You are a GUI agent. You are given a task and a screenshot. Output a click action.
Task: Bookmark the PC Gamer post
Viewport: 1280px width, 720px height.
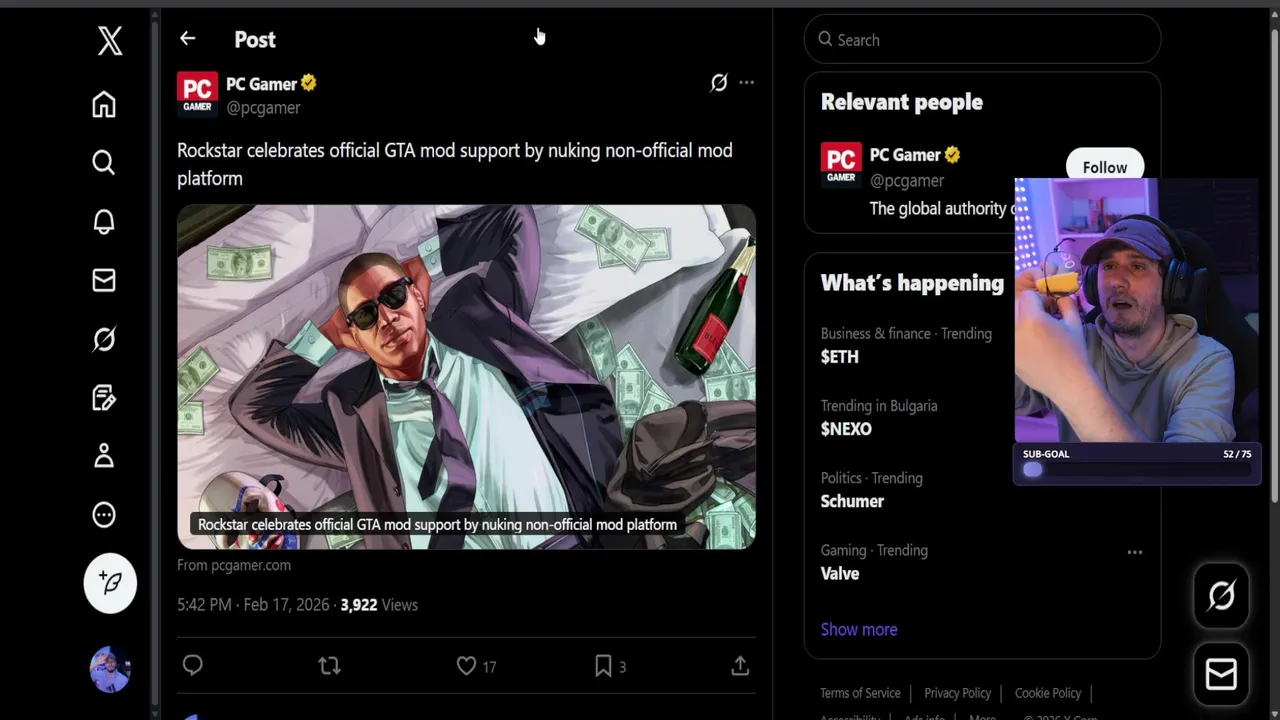point(603,666)
